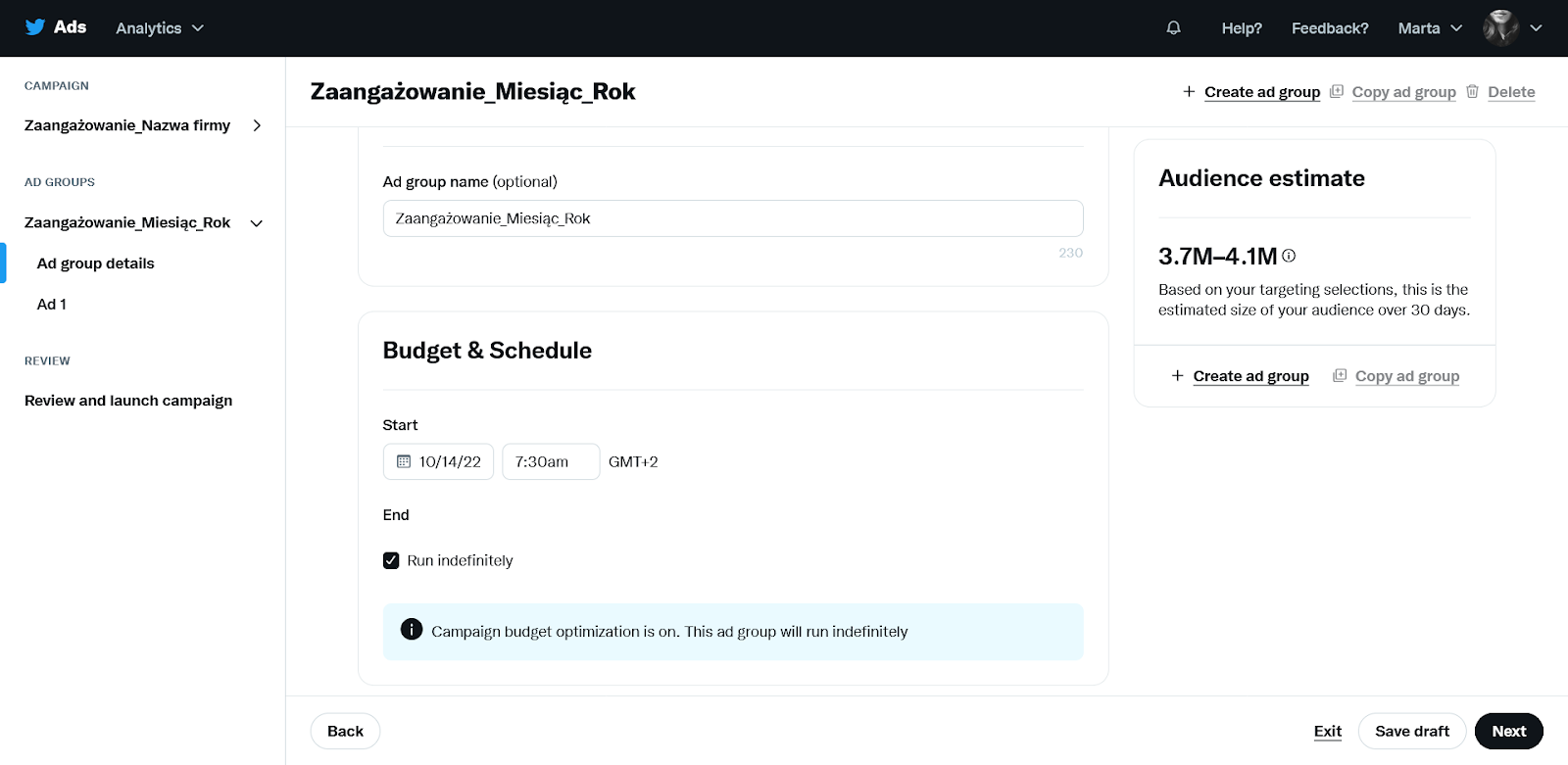Click the trash icon beside Delete
Screen dimensions: 1568x765
tap(1472, 91)
